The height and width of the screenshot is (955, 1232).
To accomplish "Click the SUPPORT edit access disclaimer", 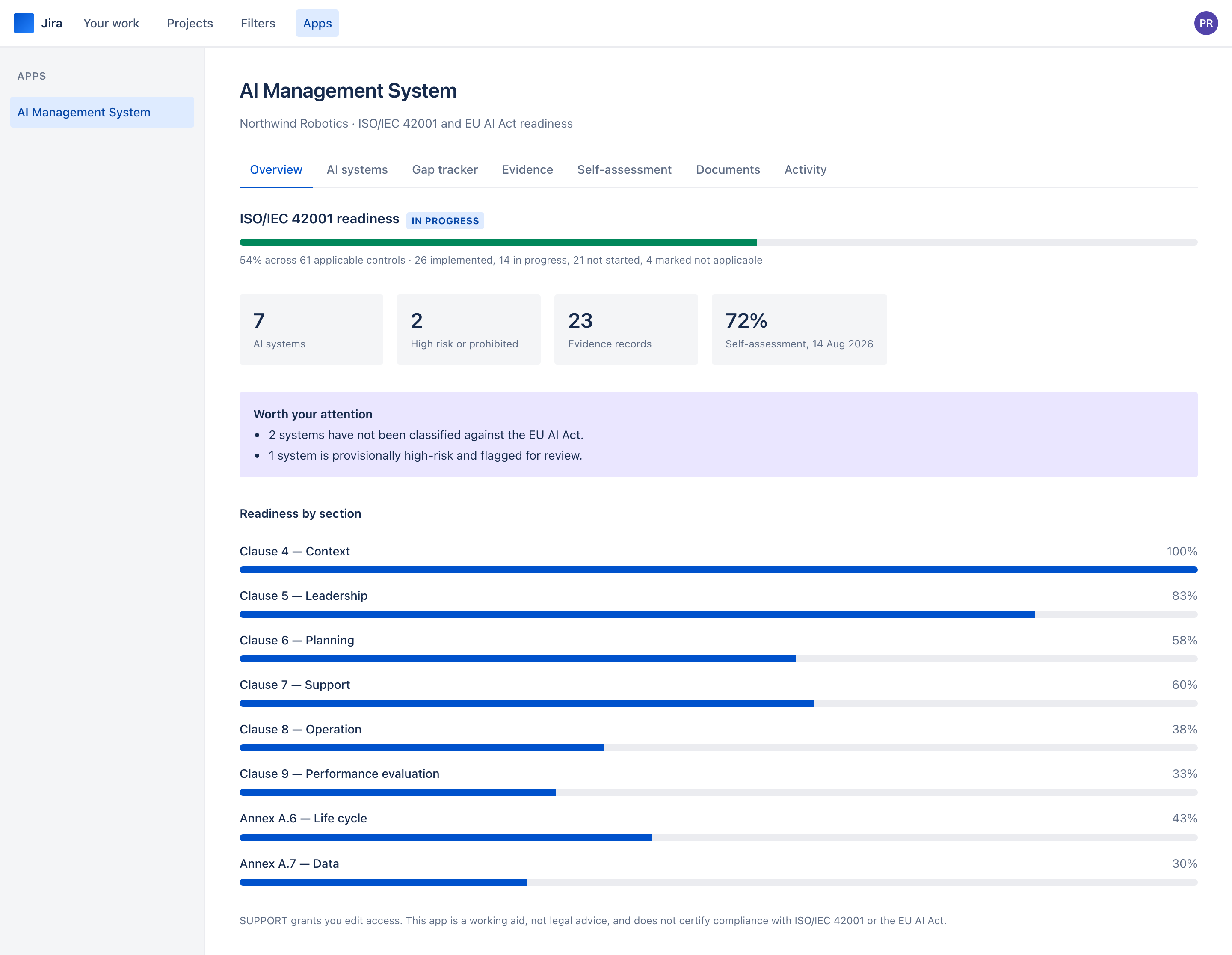I will (593, 921).
